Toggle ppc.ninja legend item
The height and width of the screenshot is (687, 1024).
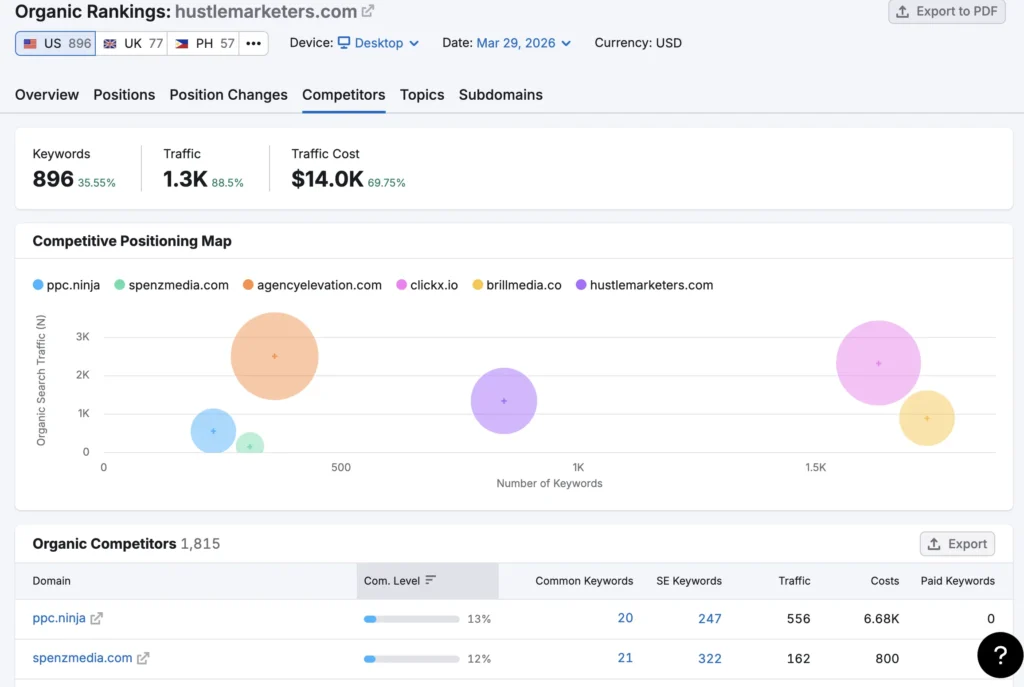67,285
